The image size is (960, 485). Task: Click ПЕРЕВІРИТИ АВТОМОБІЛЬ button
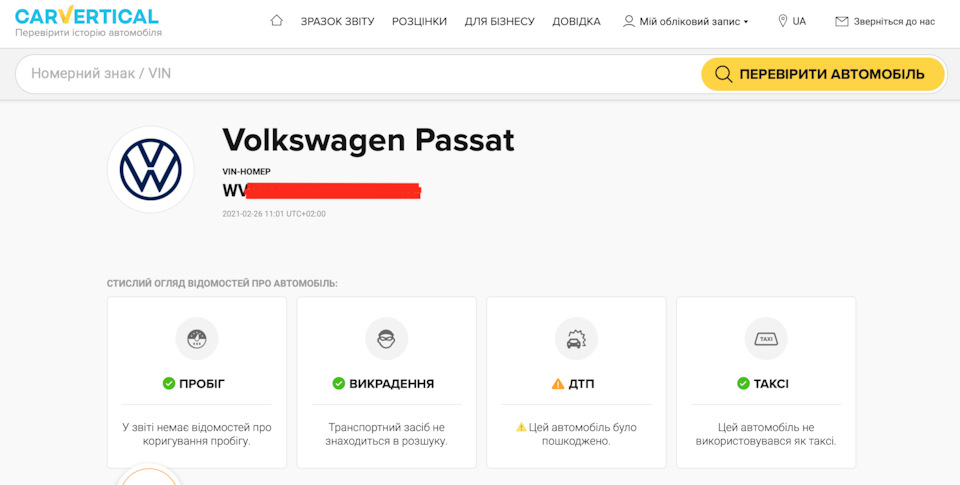pyautogui.click(x=823, y=74)
